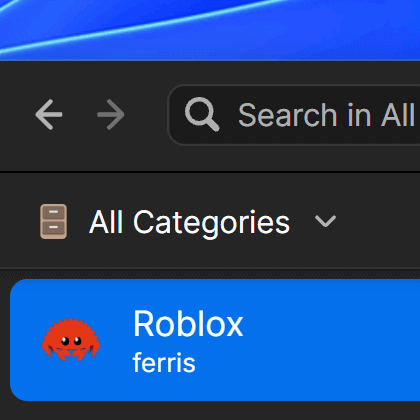Click the file cabinet categories icon
Screen dimensions: 420x420
click(x=53, y=221)
